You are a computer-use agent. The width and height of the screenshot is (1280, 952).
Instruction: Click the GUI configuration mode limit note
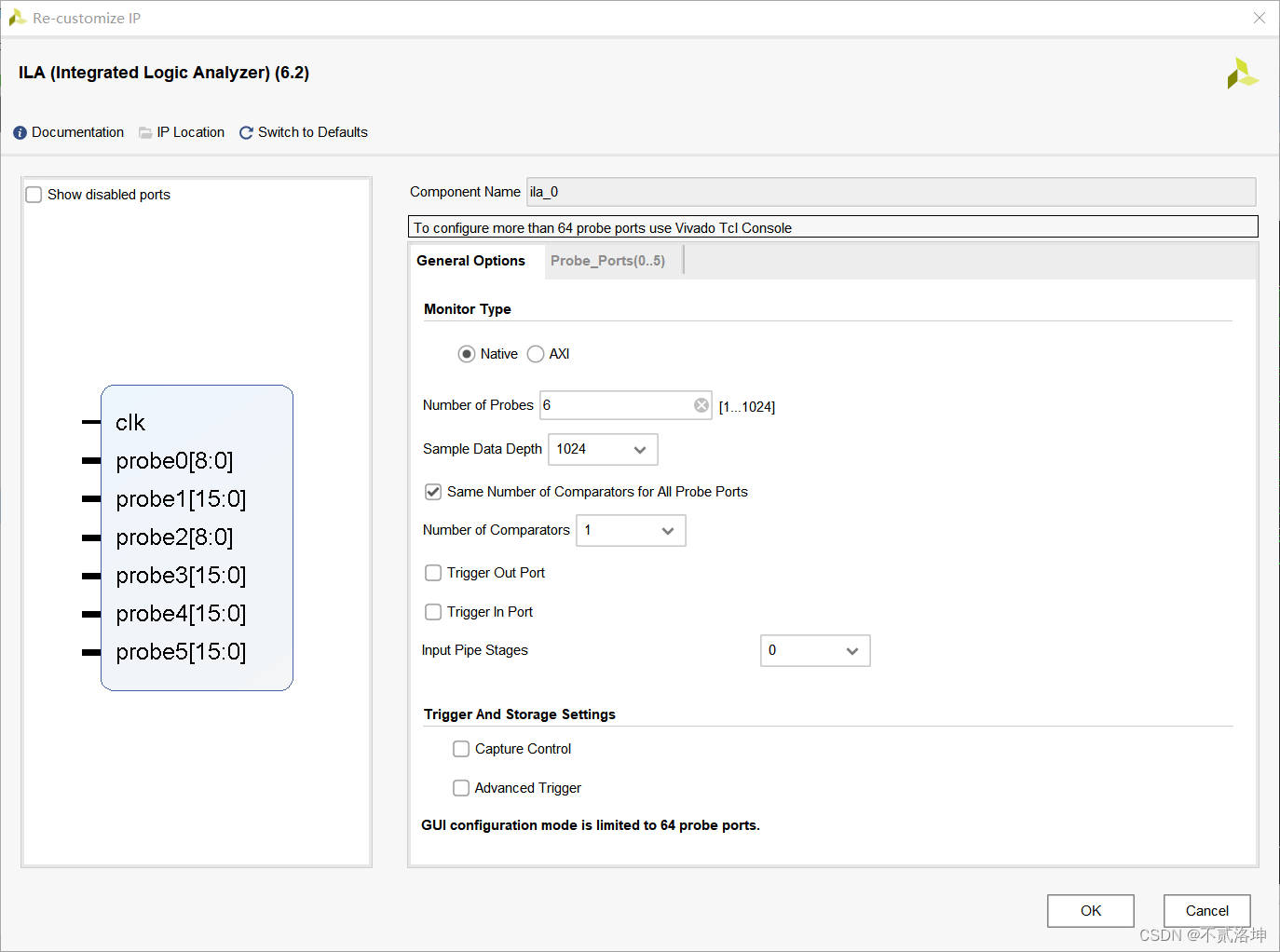click(591, 825)
